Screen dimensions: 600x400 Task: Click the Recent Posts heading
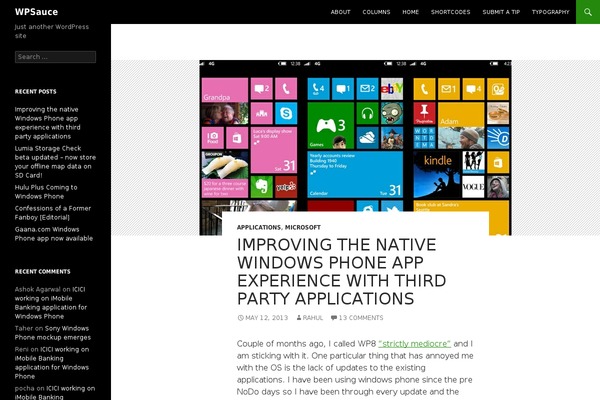pyautogui.click(x=36, y=91)
